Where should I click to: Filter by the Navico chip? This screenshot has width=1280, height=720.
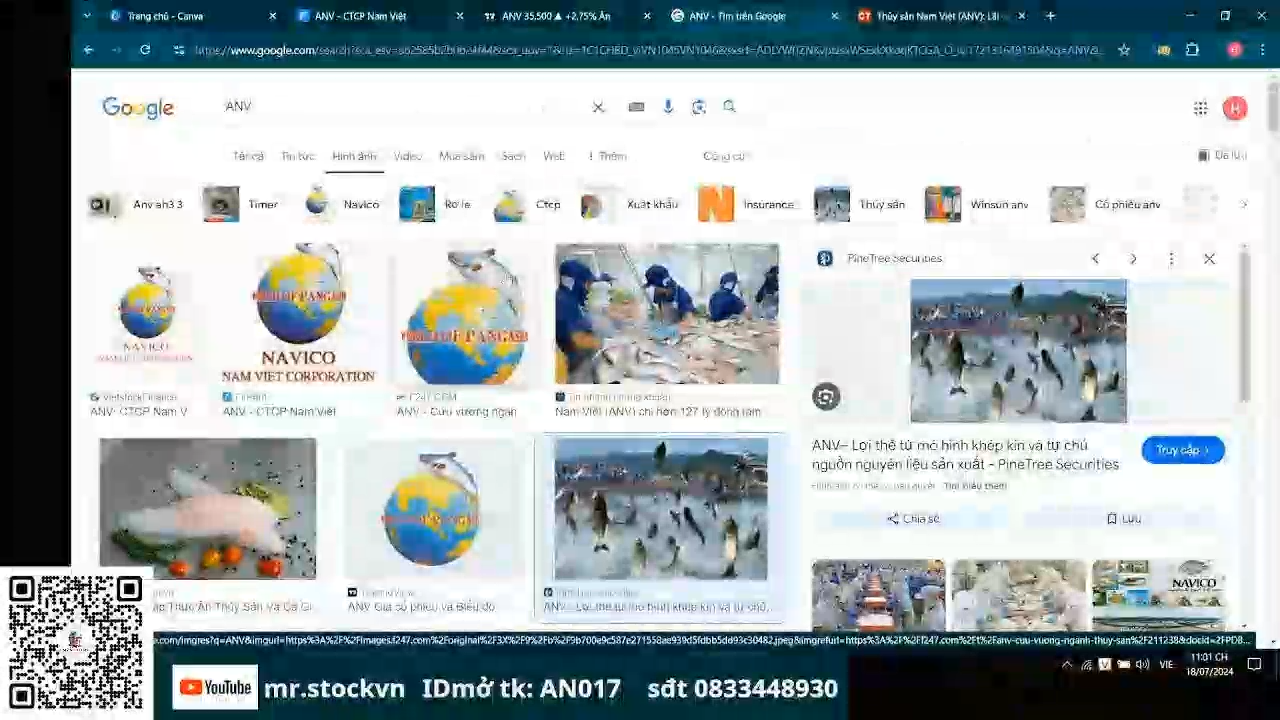(343, 204)
